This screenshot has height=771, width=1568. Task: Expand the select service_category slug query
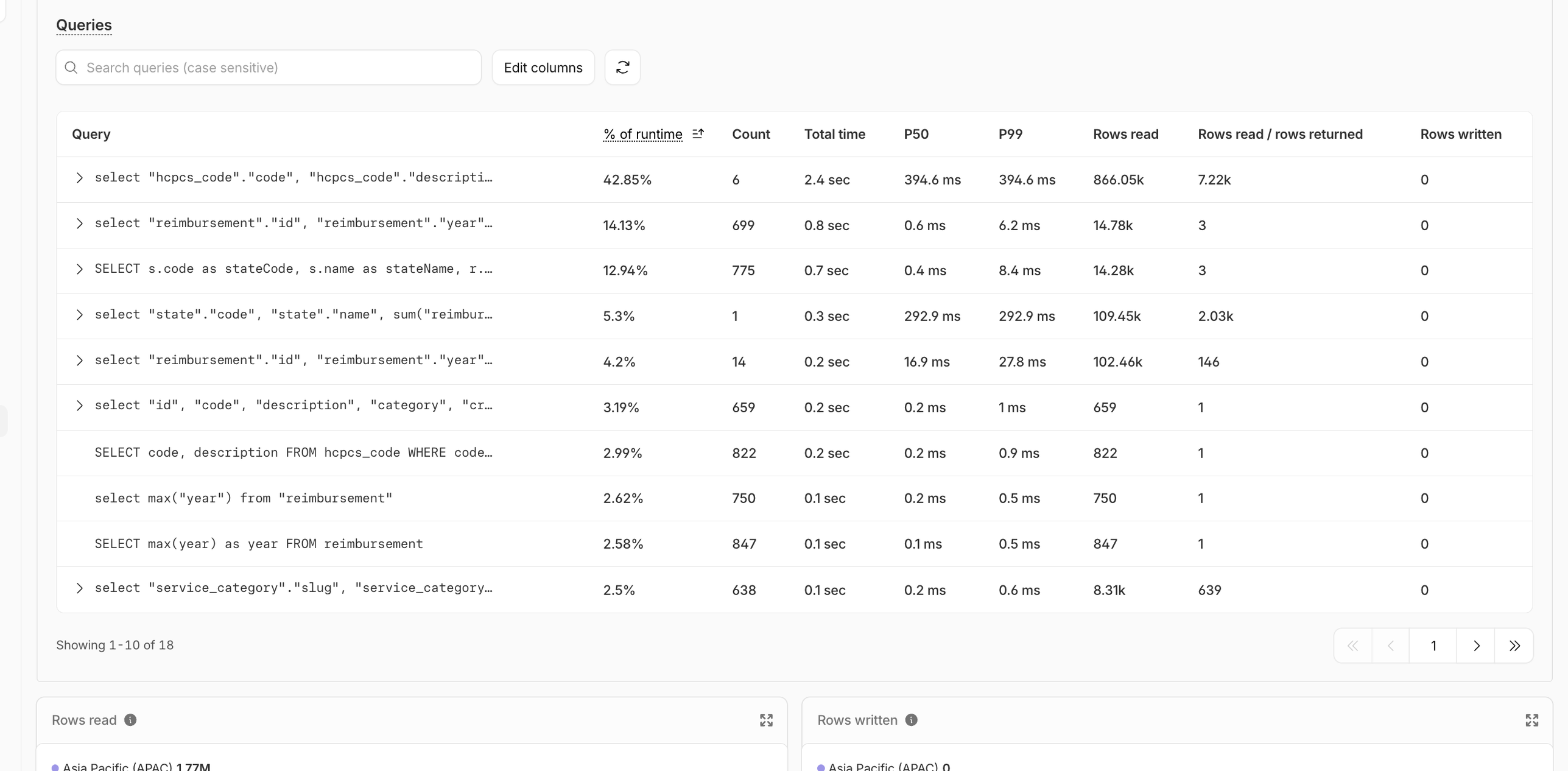79,588
